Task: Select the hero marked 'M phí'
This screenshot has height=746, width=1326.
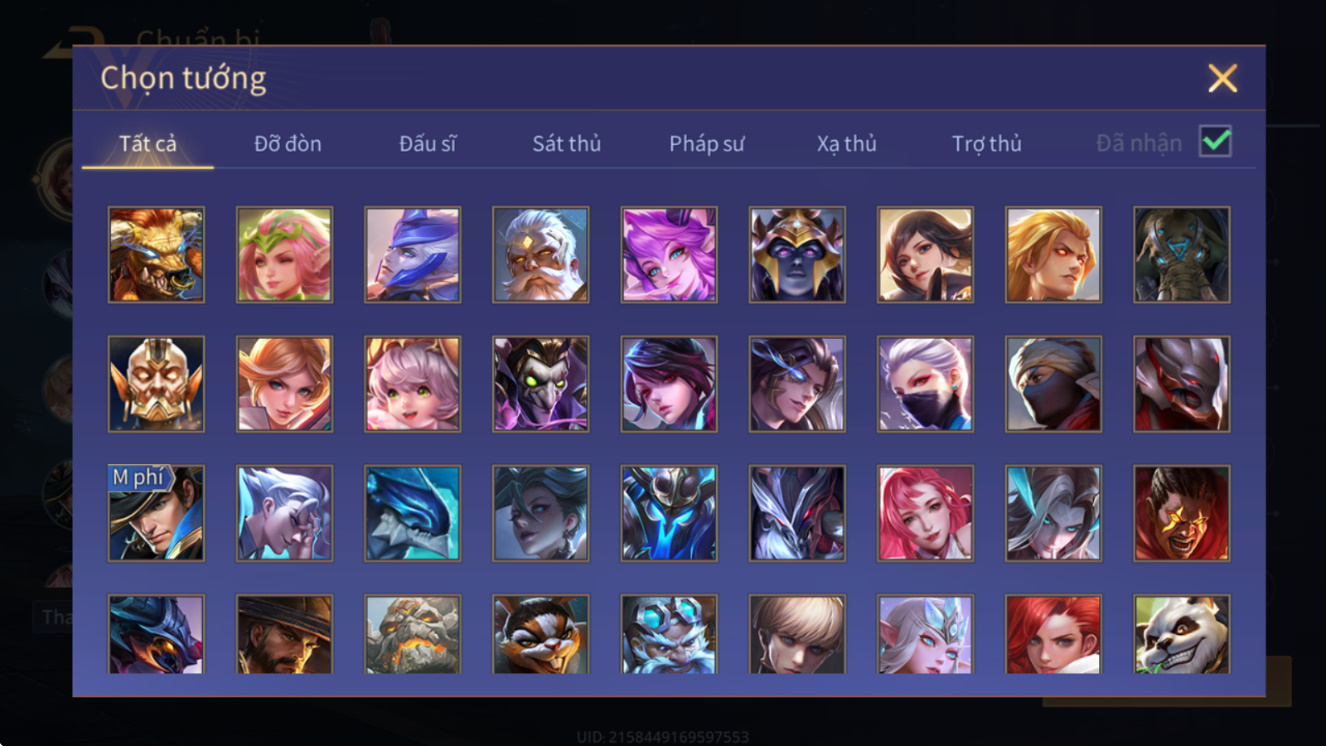Action: pos(156,513)
